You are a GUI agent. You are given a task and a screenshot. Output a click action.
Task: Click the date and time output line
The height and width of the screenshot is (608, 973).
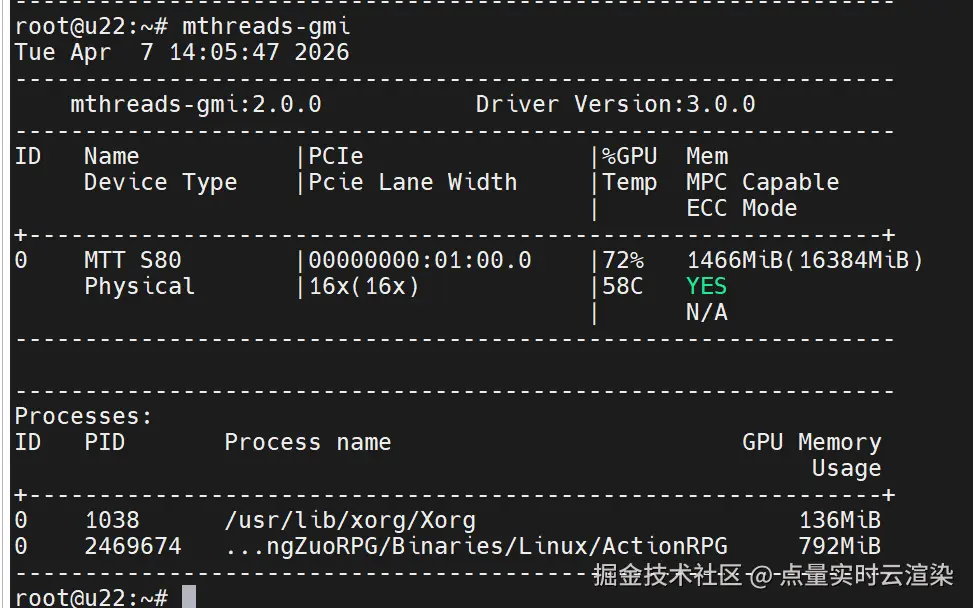point(182,52)
